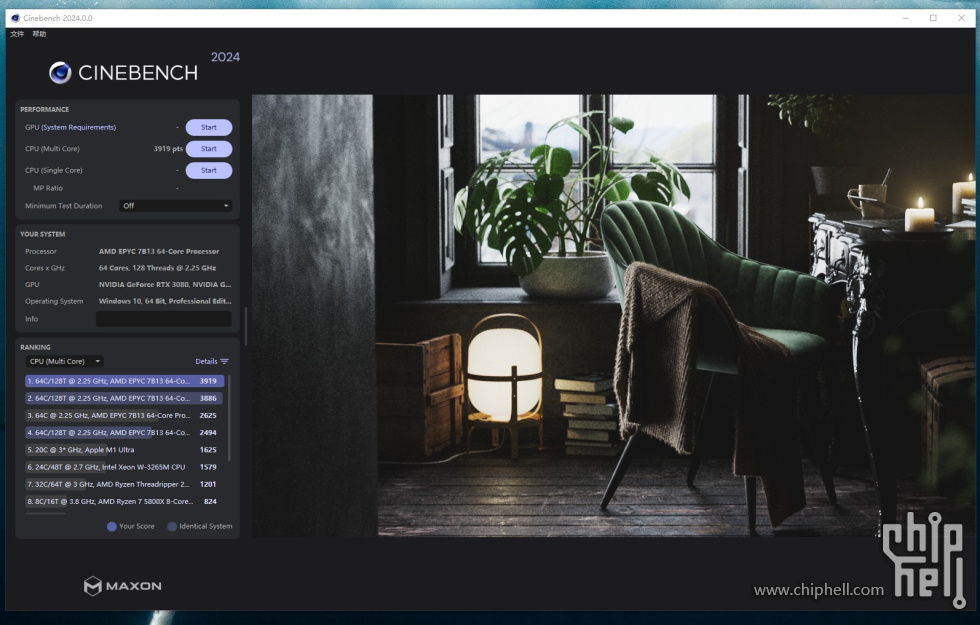Expand the Minimum Test Duration arrow
The height and width of the screenshot is (625, 980).
[x=226, y=205]
